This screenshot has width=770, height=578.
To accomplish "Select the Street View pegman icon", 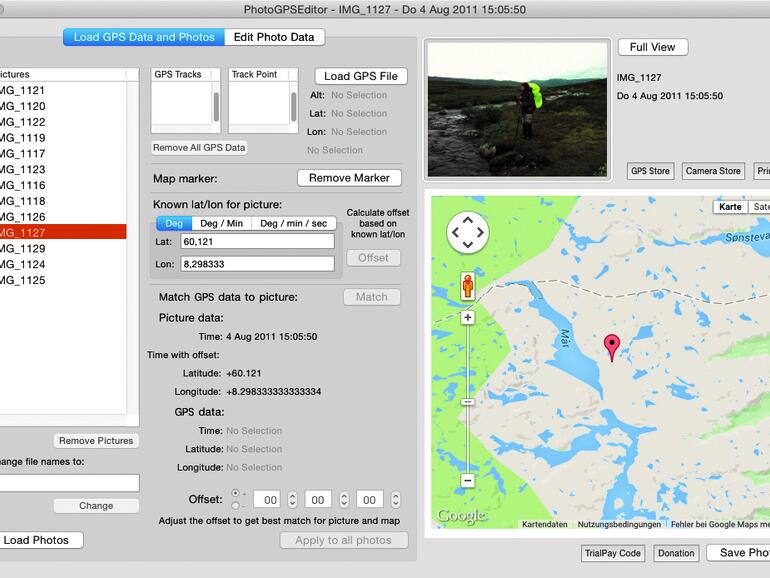I will pos(467,287).
